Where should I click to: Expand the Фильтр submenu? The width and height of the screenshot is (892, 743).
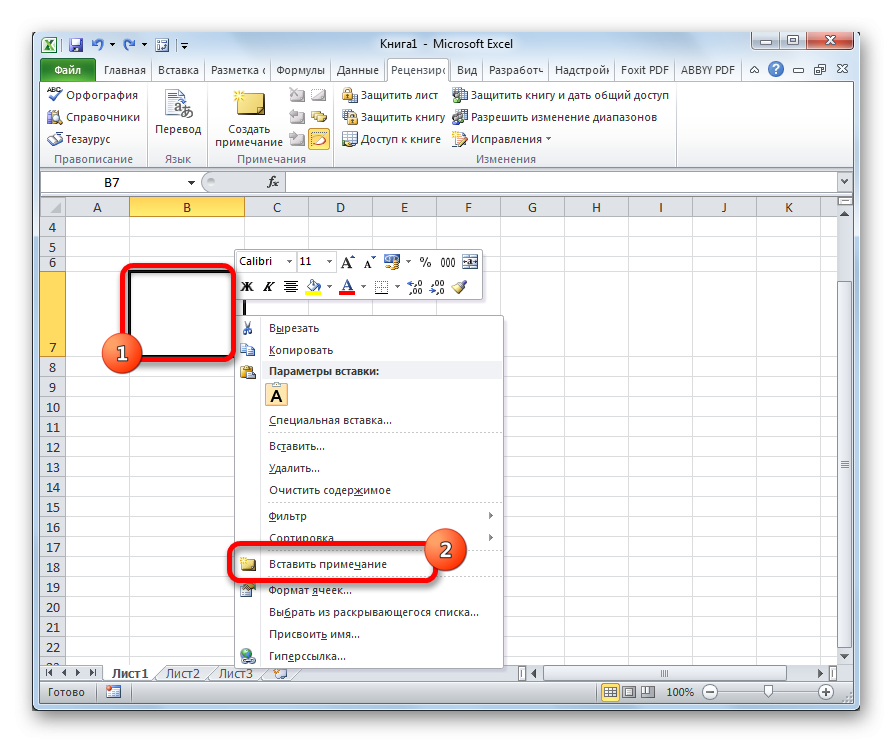pyautogui.click(x=369, y=516)
